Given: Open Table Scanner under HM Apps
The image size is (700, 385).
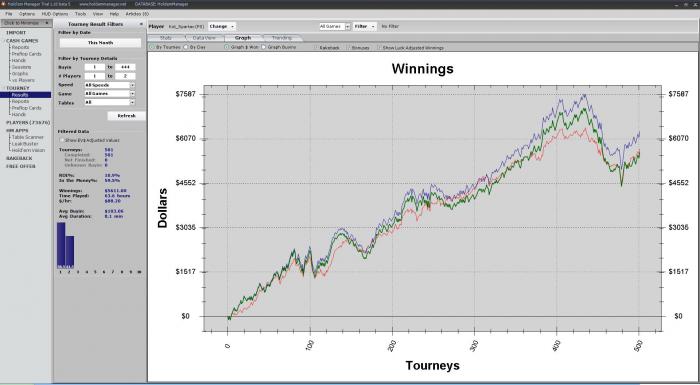Looking at the screenshot, I should click(x=28, y=137).
